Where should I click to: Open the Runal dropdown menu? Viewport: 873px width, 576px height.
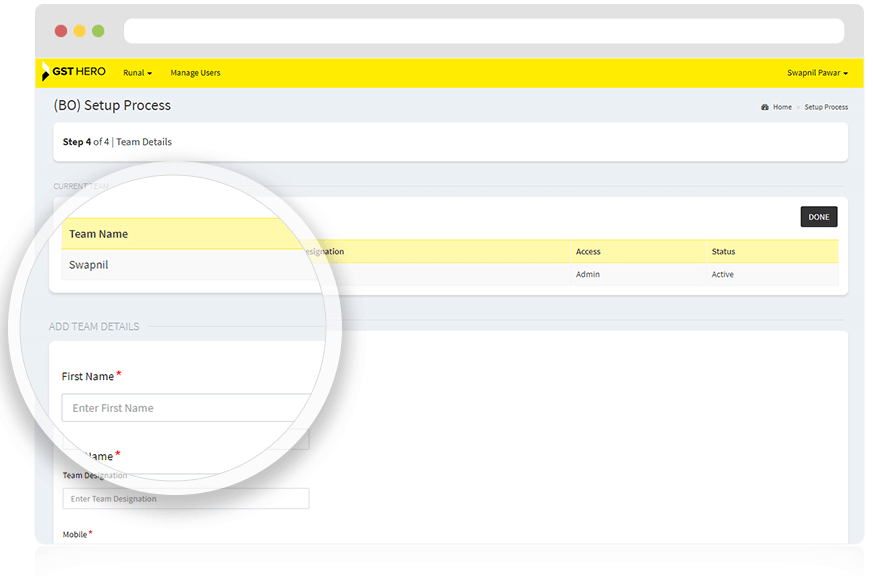pos(138,73)
